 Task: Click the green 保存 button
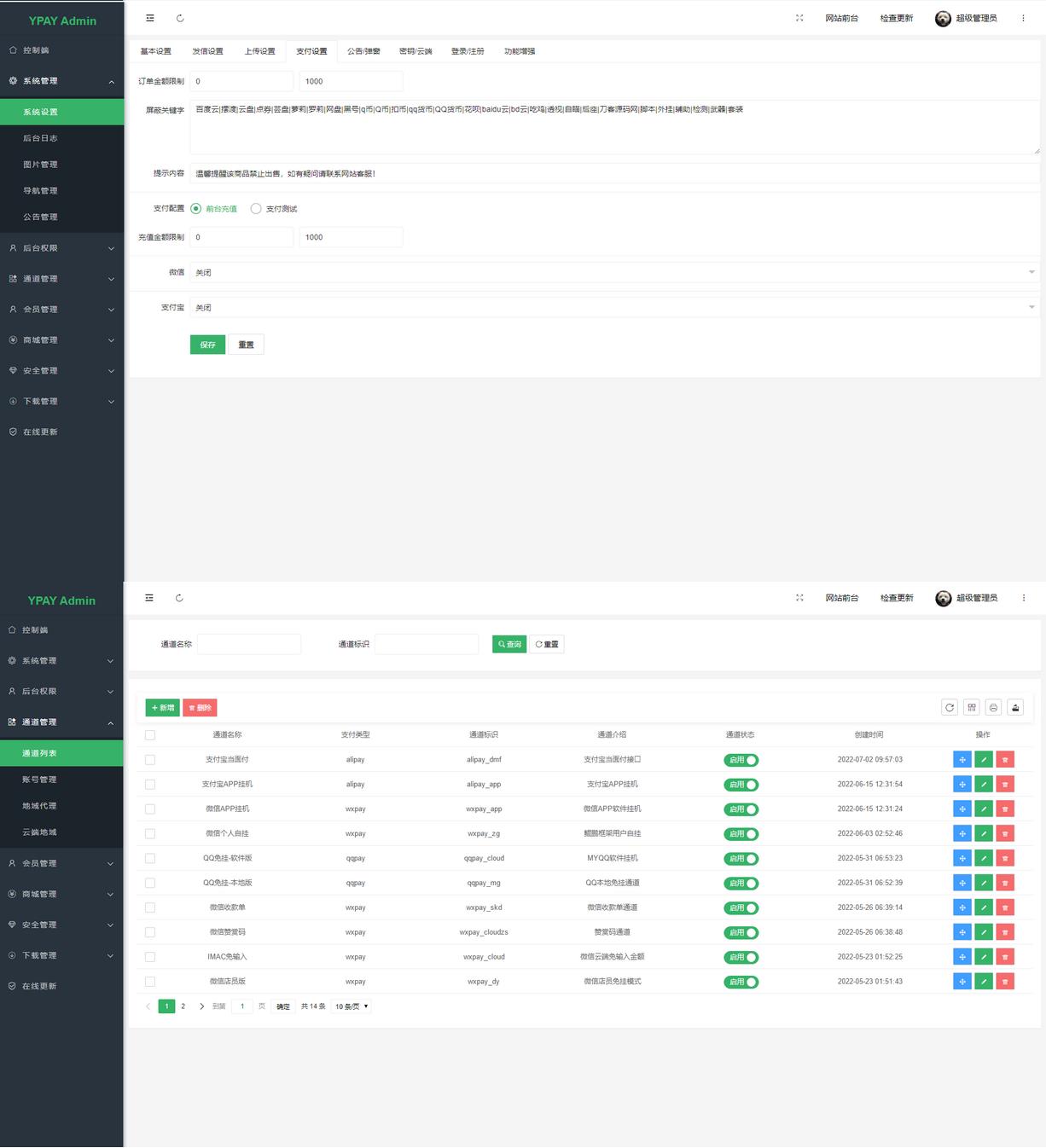pos(207,345)
